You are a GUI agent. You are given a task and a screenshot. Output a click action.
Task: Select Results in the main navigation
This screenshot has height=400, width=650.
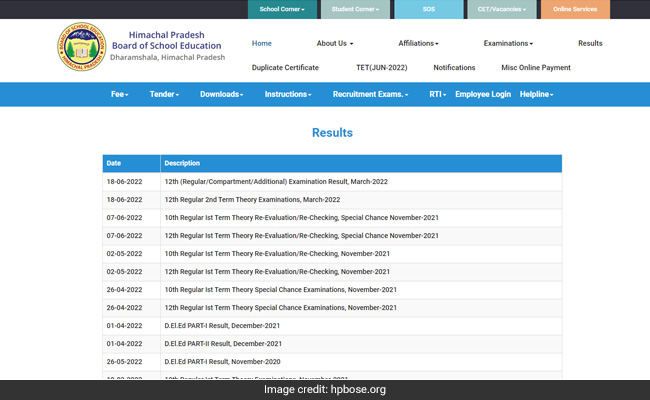[590, 44]
